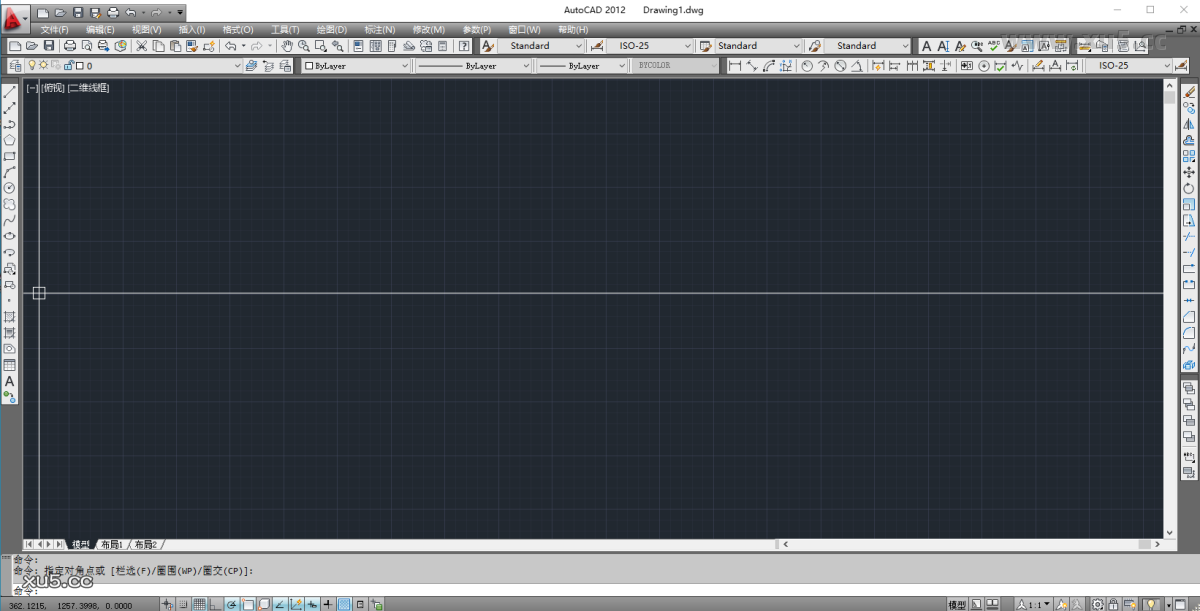The width and height of the screenshot is (1200, 611).
Task: Open the Layer Properties Manager
Action: pyautogui.click(x=16, y=65)
